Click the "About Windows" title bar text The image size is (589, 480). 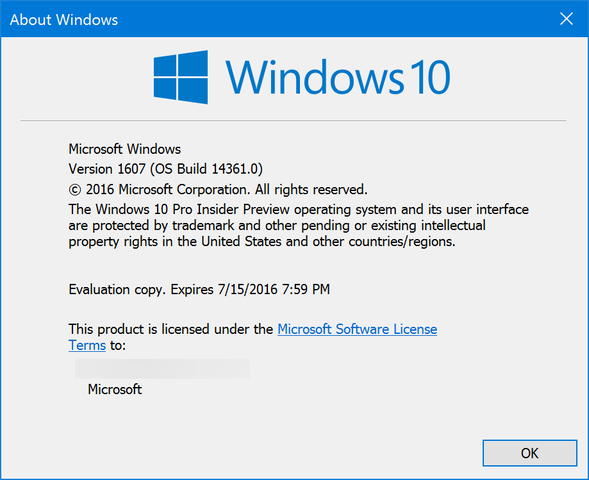click(x=64, y=20)
